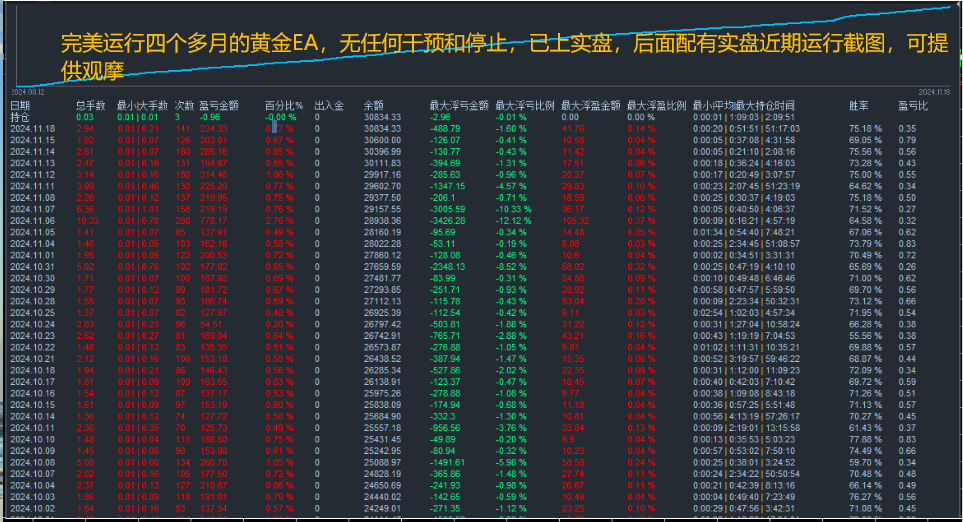
Task: Click profit-loss ratio 0.27 cell
Action: click(x=907, y=209)
